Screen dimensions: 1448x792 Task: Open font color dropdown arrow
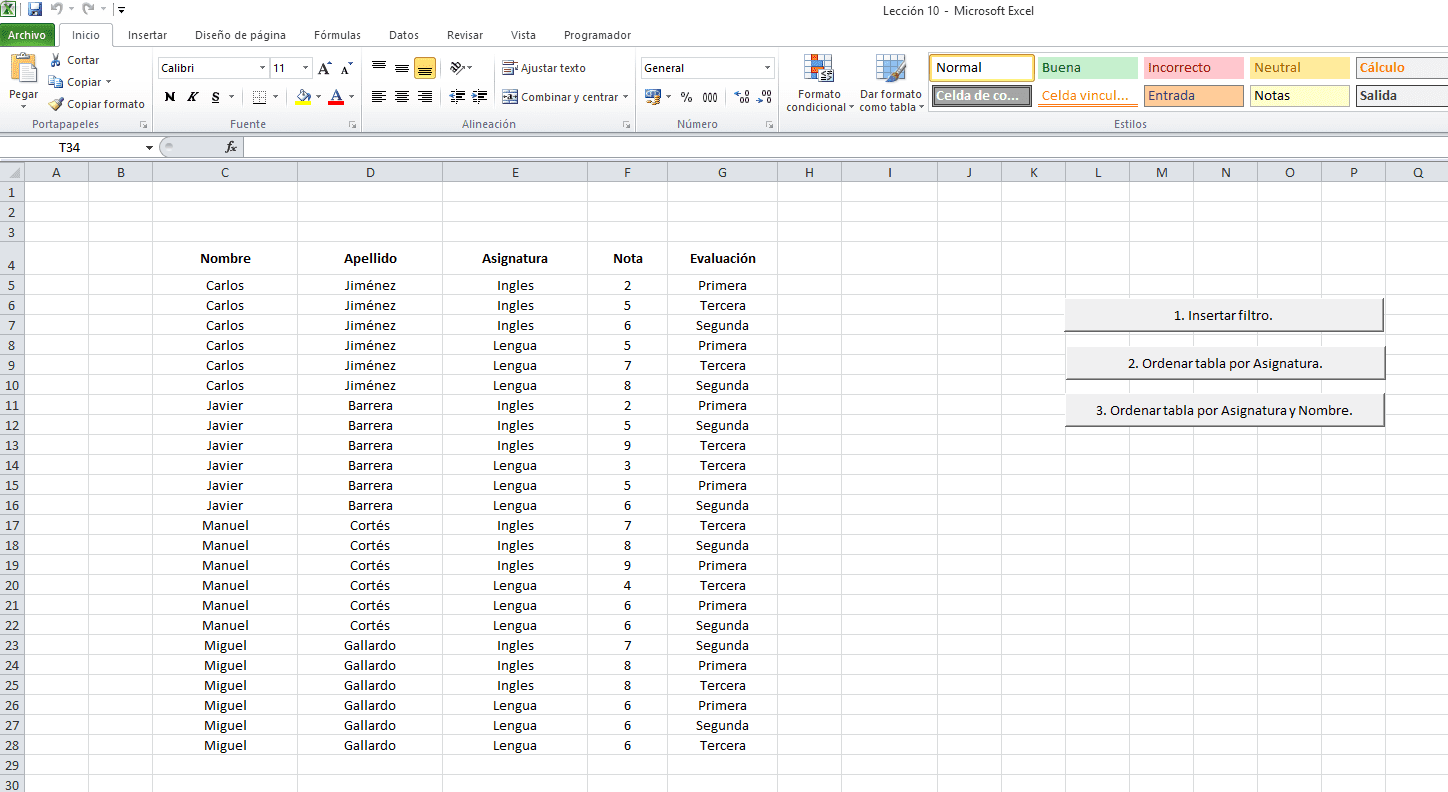(351, 97)
